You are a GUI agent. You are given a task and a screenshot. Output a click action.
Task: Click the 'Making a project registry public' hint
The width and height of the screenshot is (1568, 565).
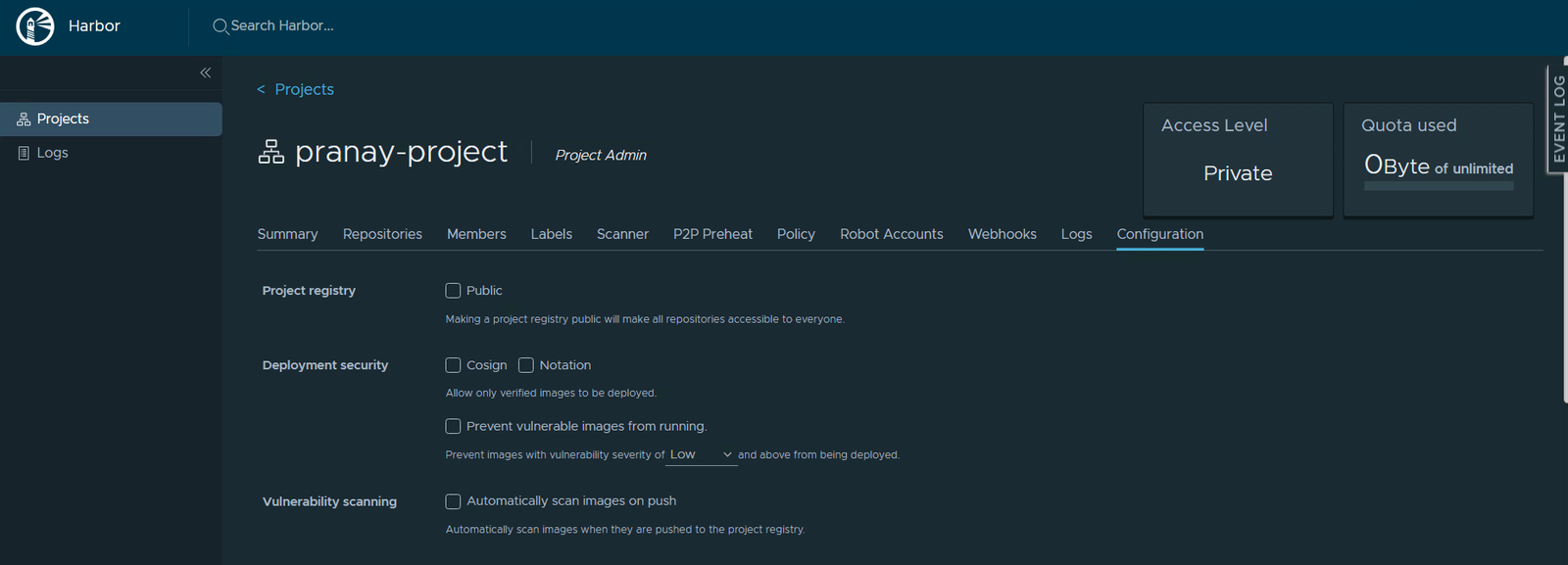click(645, 319)
